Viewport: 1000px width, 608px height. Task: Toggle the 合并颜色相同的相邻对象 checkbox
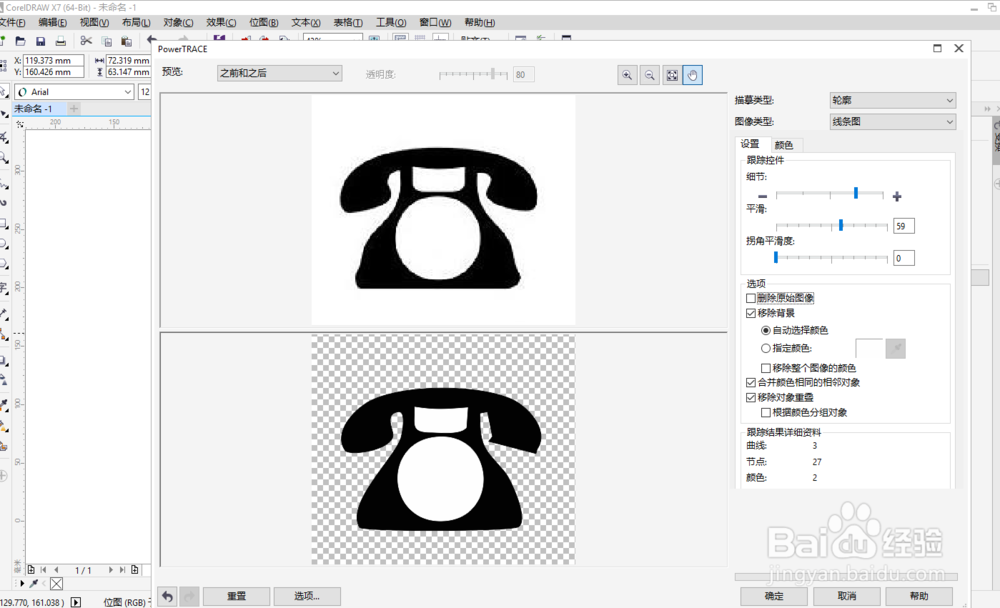[x=751, y=383]
